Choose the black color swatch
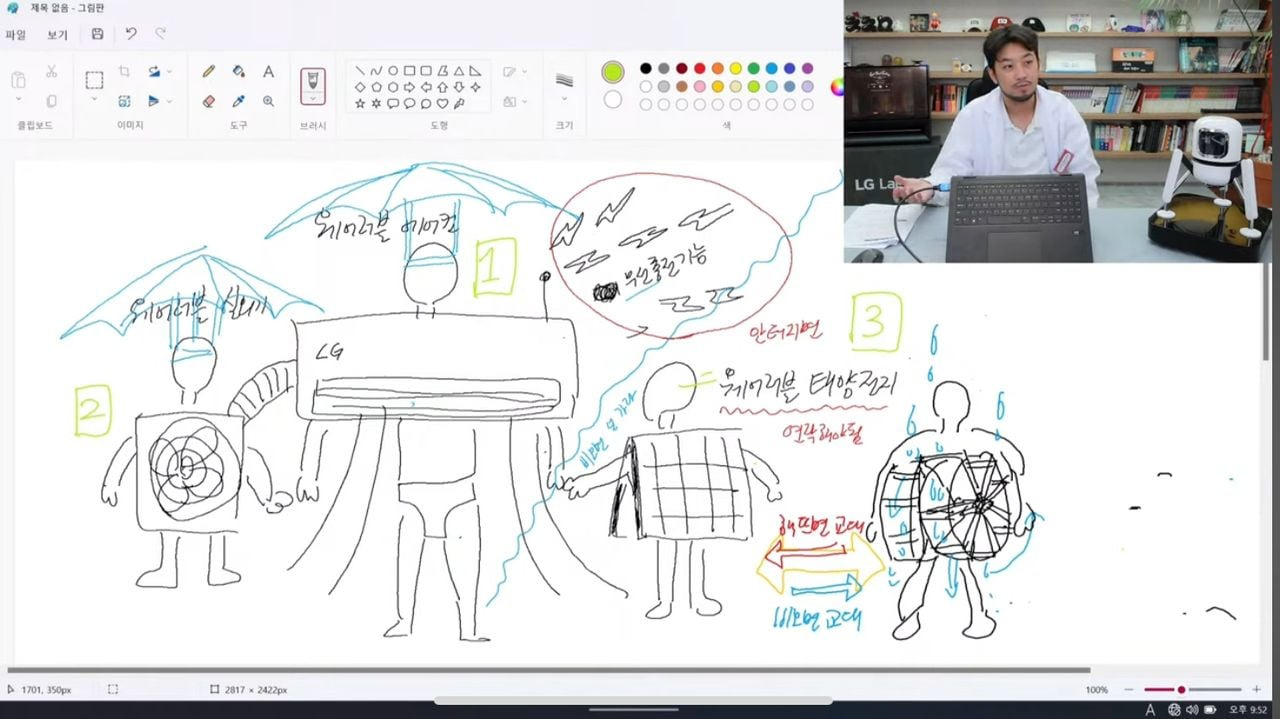Screen dimensions: 1280x719 646,68
